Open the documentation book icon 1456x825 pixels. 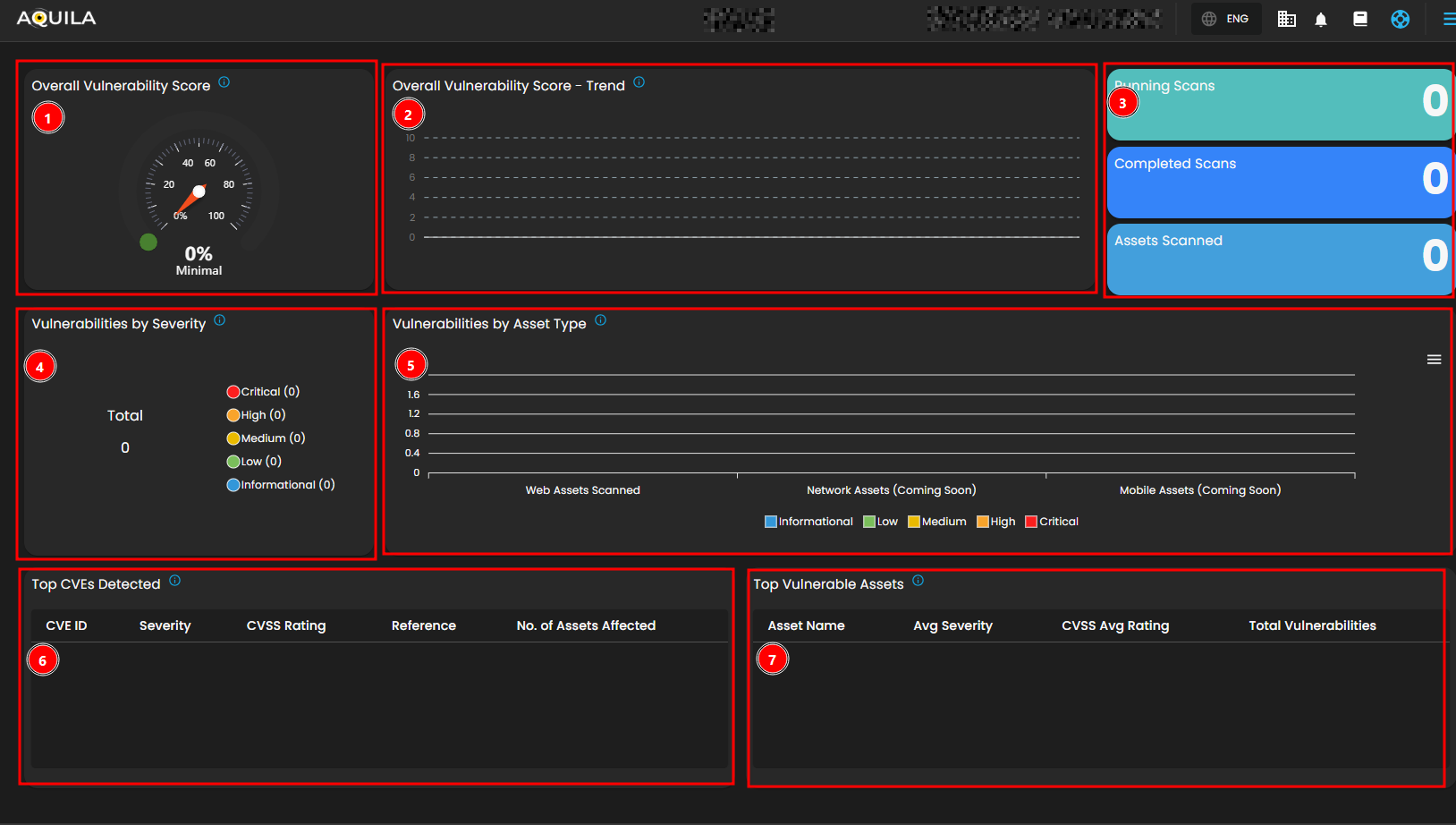coord(1360,19)
